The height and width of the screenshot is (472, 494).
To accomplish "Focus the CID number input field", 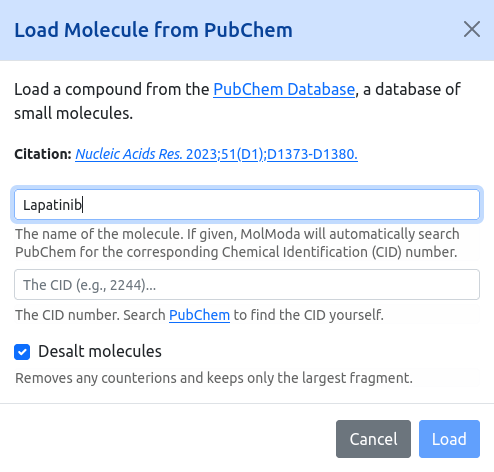I will click(247, 285).
